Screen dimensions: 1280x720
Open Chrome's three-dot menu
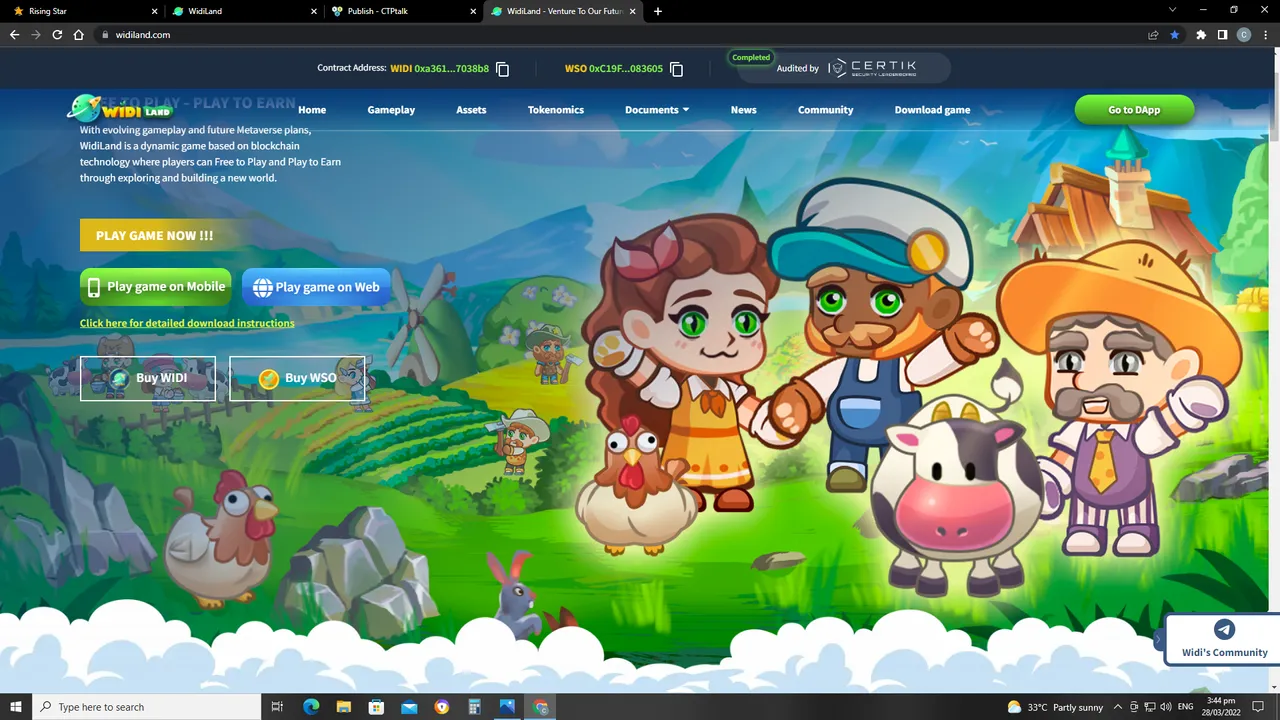pyautogui.click(x=1265, y=34)
